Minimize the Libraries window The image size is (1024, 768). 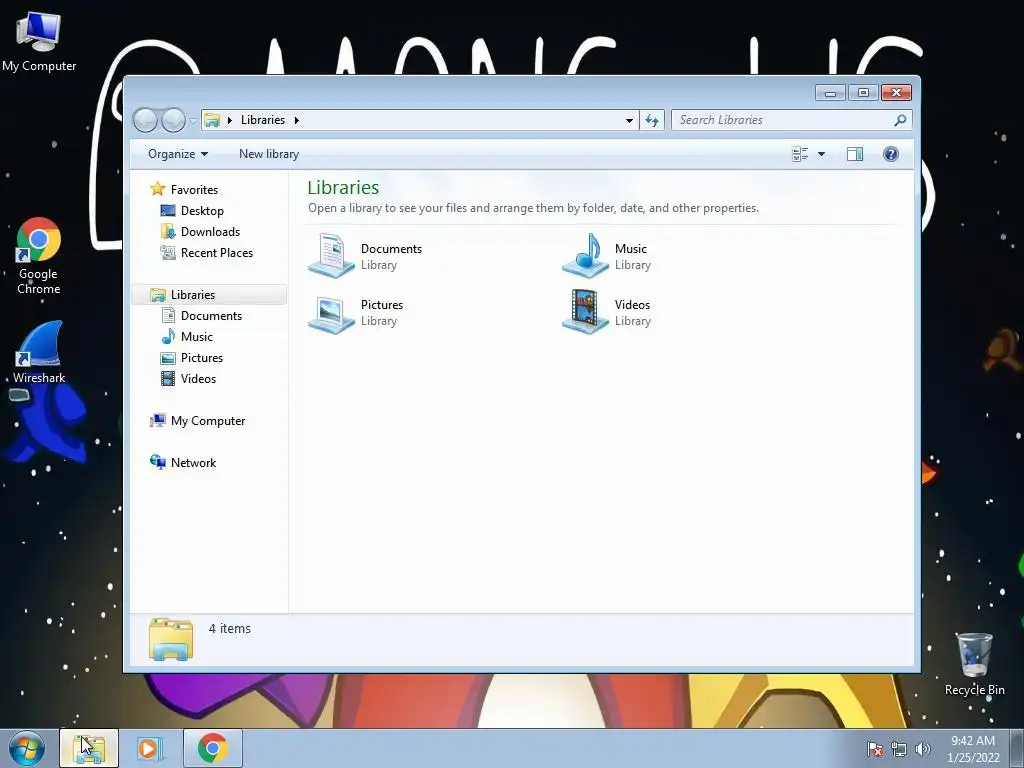[x=830, y=93]
